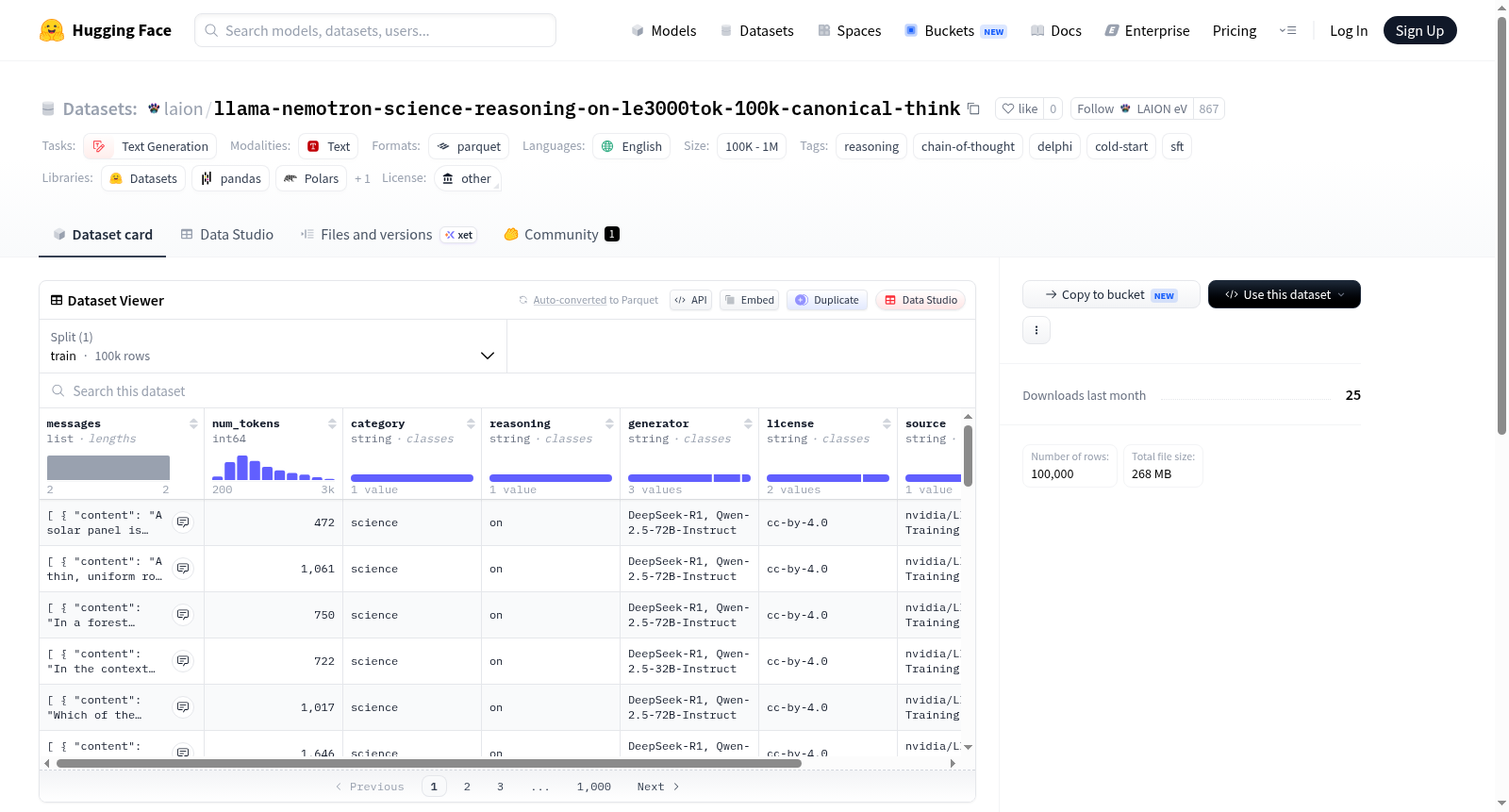This screenshot has width=1509, height=812.
Task: Sort by the messages column
Action: tap(193, 423)
